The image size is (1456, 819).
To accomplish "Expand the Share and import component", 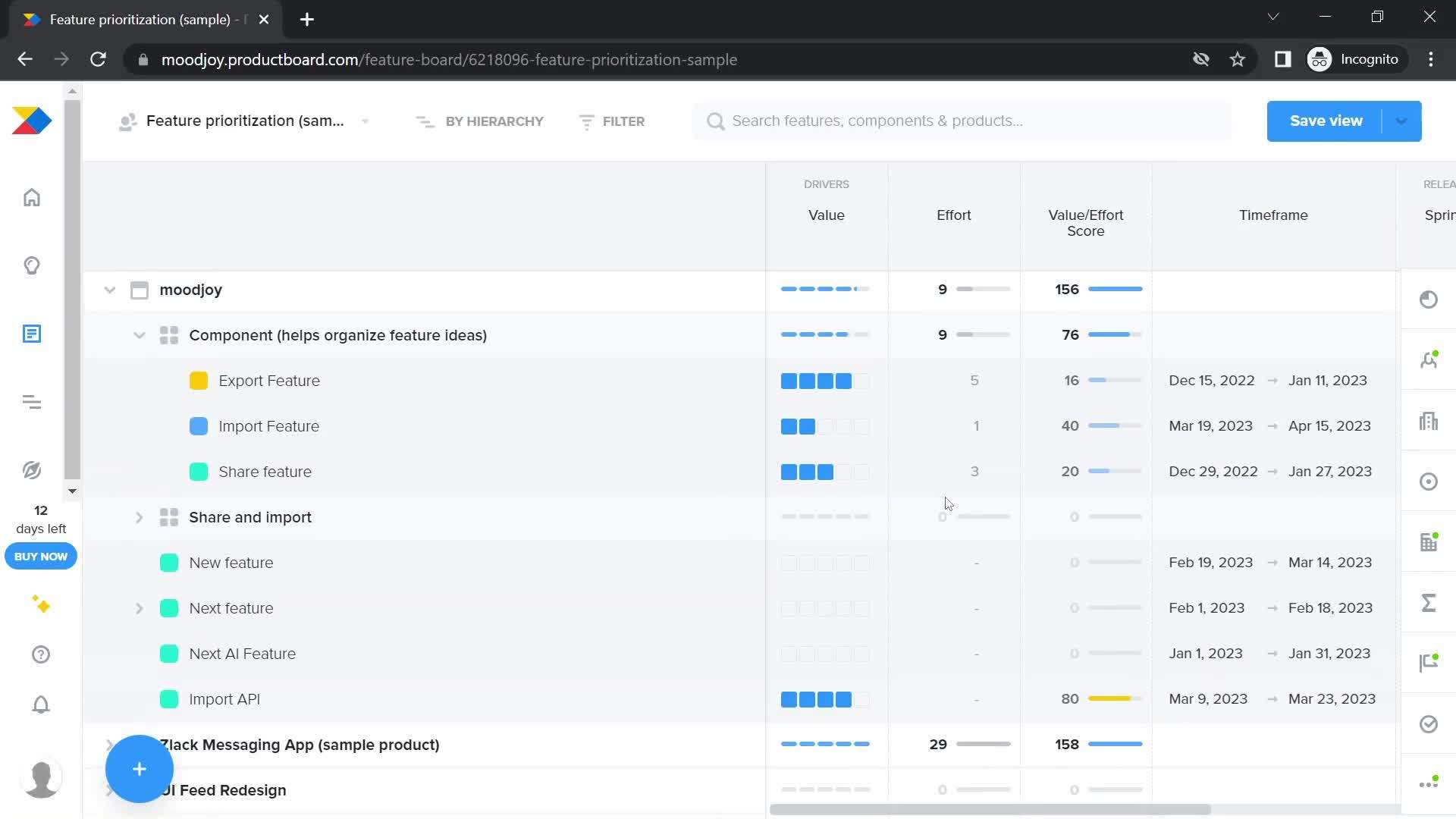I will tap(140, 517).
